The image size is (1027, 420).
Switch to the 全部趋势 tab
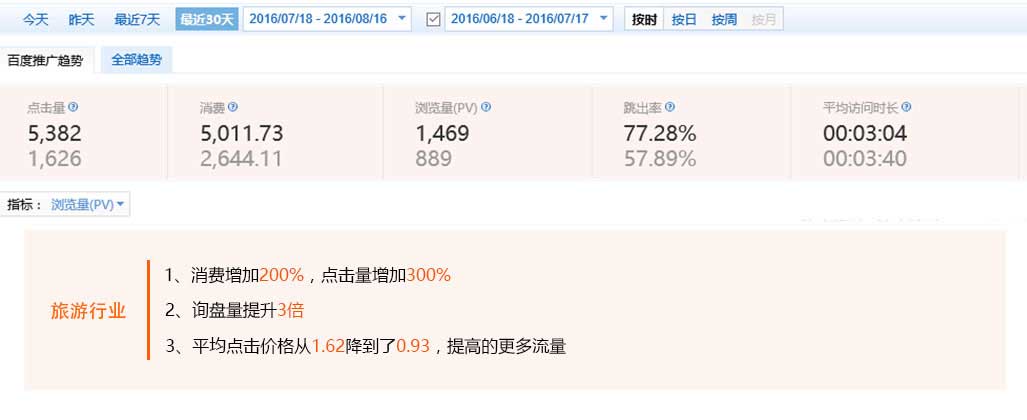pos(135,60)
